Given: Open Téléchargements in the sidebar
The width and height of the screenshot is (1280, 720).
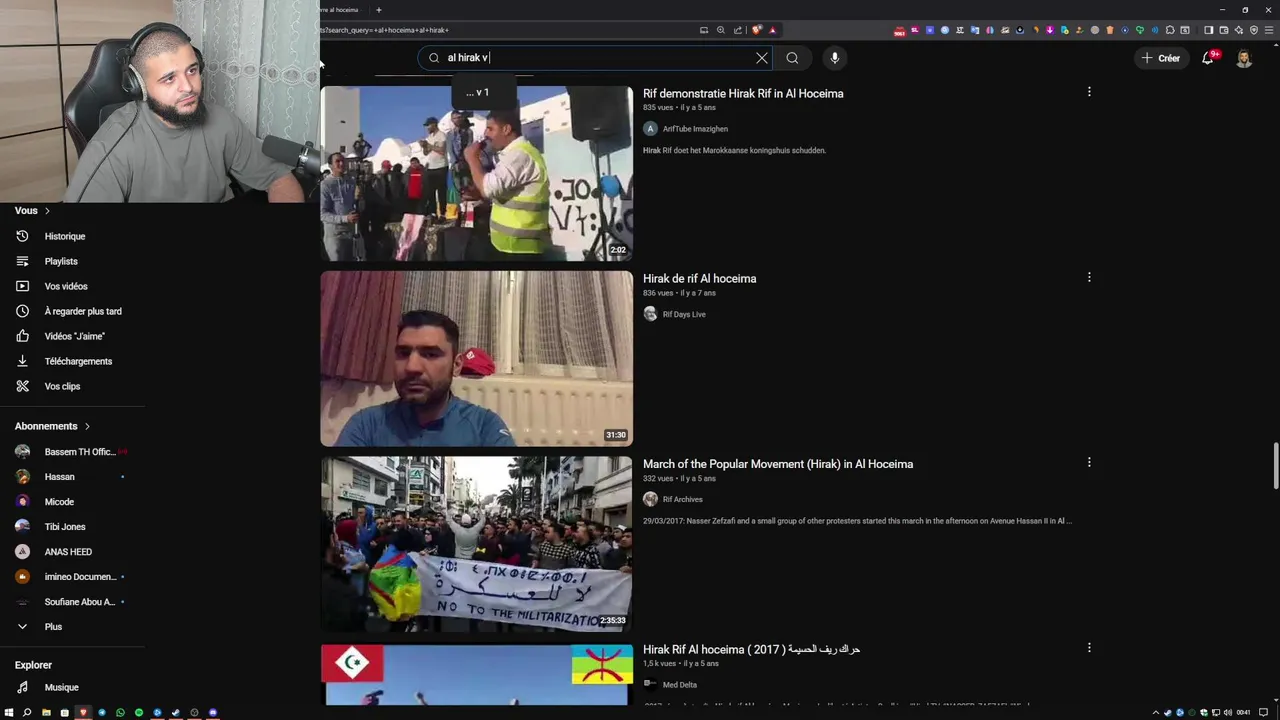Looking at the screenshot, I should tap(78, 361).
